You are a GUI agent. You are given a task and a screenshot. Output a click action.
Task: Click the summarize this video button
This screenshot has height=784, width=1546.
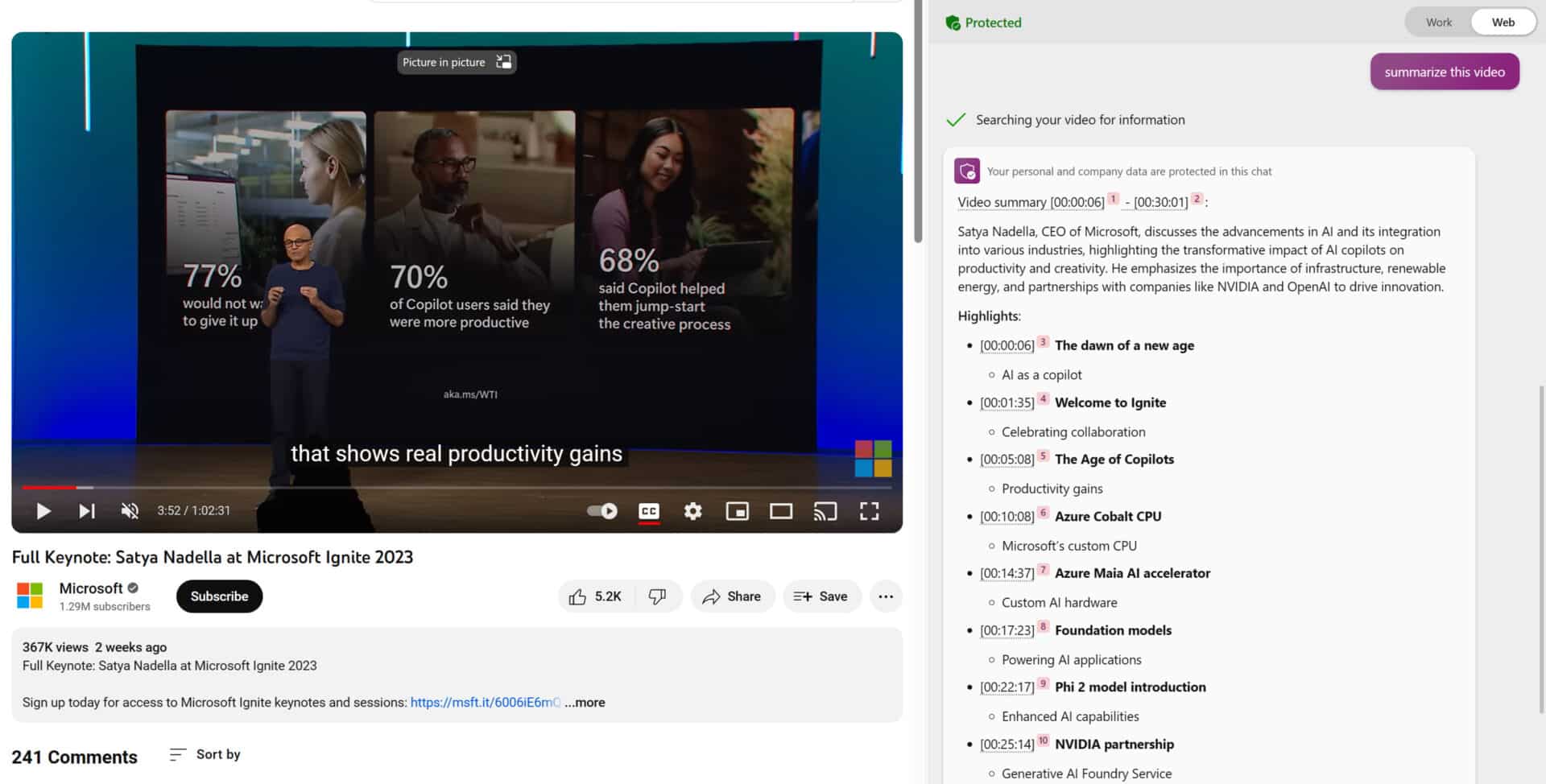coord(1445,71)
